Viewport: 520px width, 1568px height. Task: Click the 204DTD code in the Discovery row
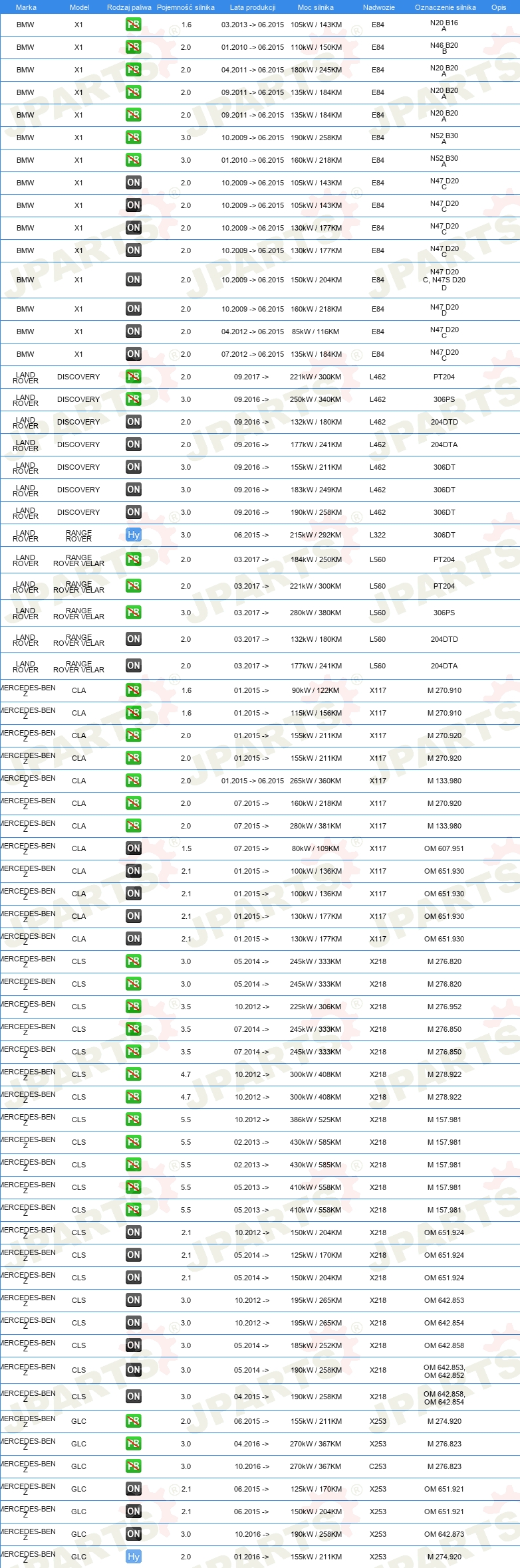[444, 422]
